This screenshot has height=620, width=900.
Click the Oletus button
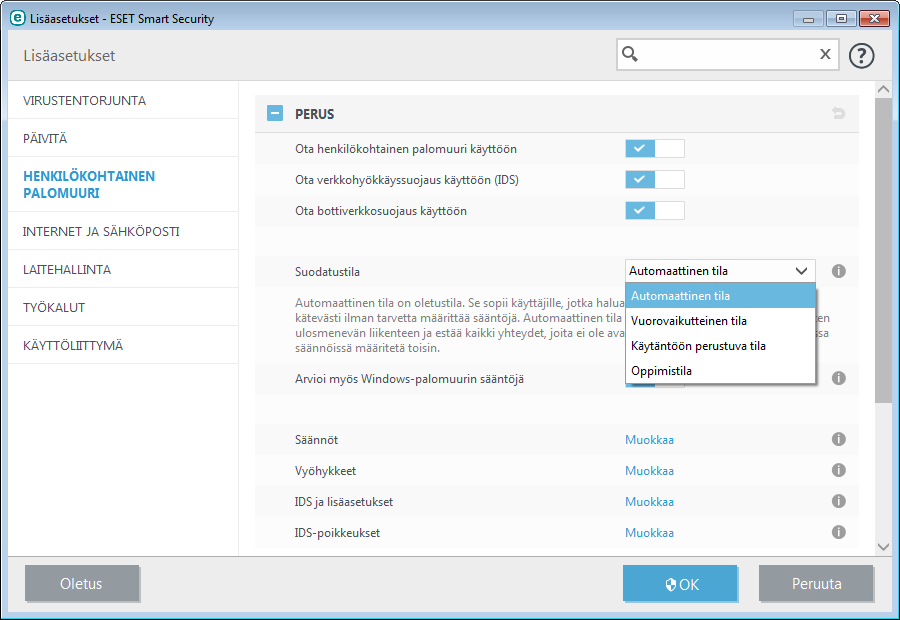pos(82,583)
